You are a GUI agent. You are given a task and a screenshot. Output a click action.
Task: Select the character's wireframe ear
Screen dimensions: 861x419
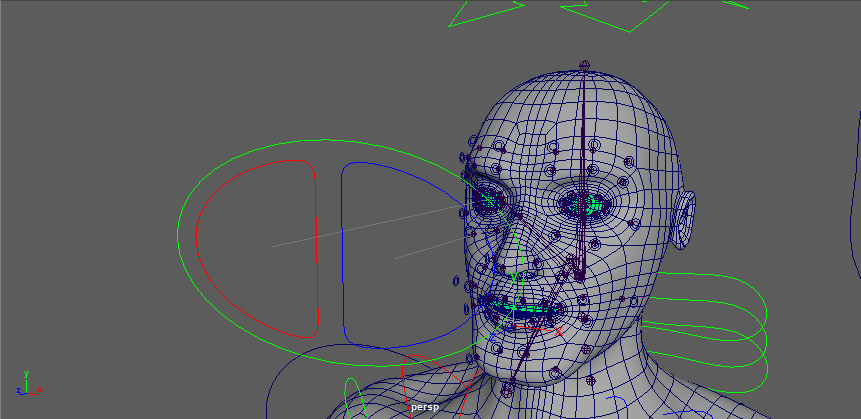point(683,219)
